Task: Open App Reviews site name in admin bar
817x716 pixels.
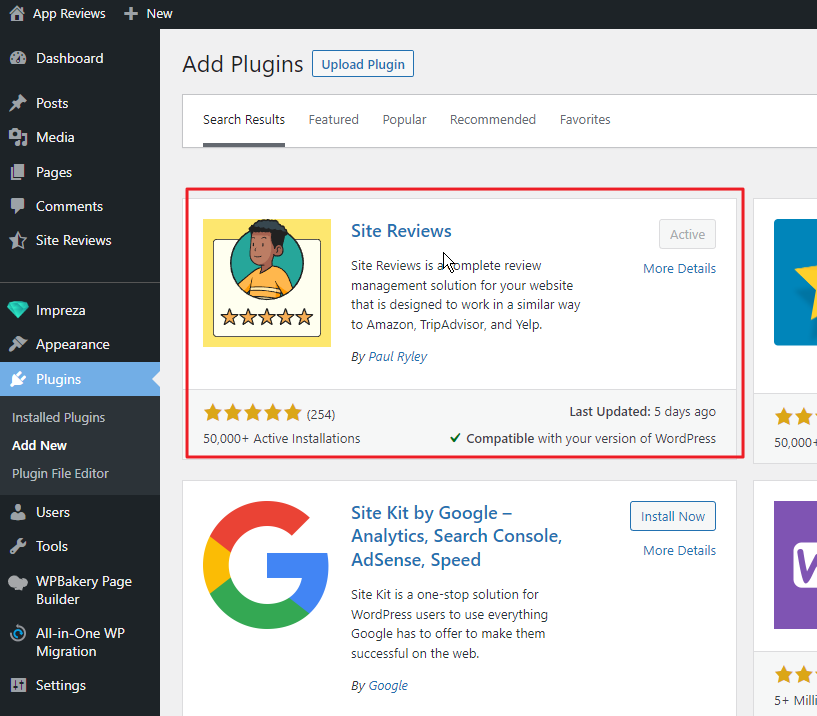Action: coord(69,14)
